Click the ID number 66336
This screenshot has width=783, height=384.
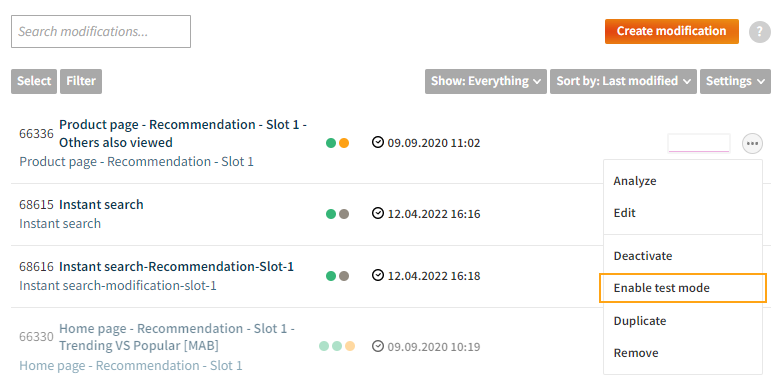pyautogui.click(x=36, y=133)
